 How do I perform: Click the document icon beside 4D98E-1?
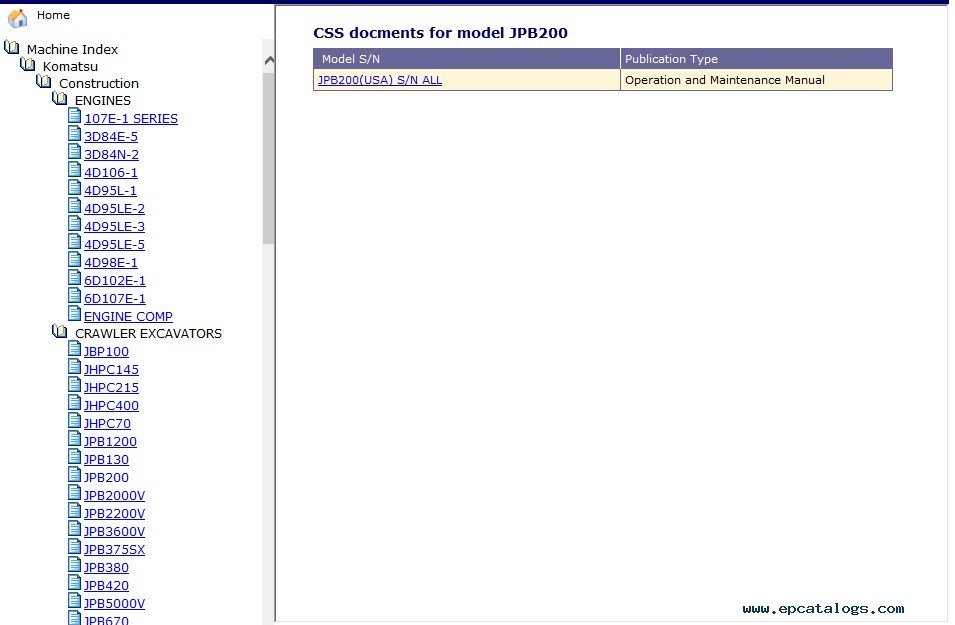[x=74, y=260]
